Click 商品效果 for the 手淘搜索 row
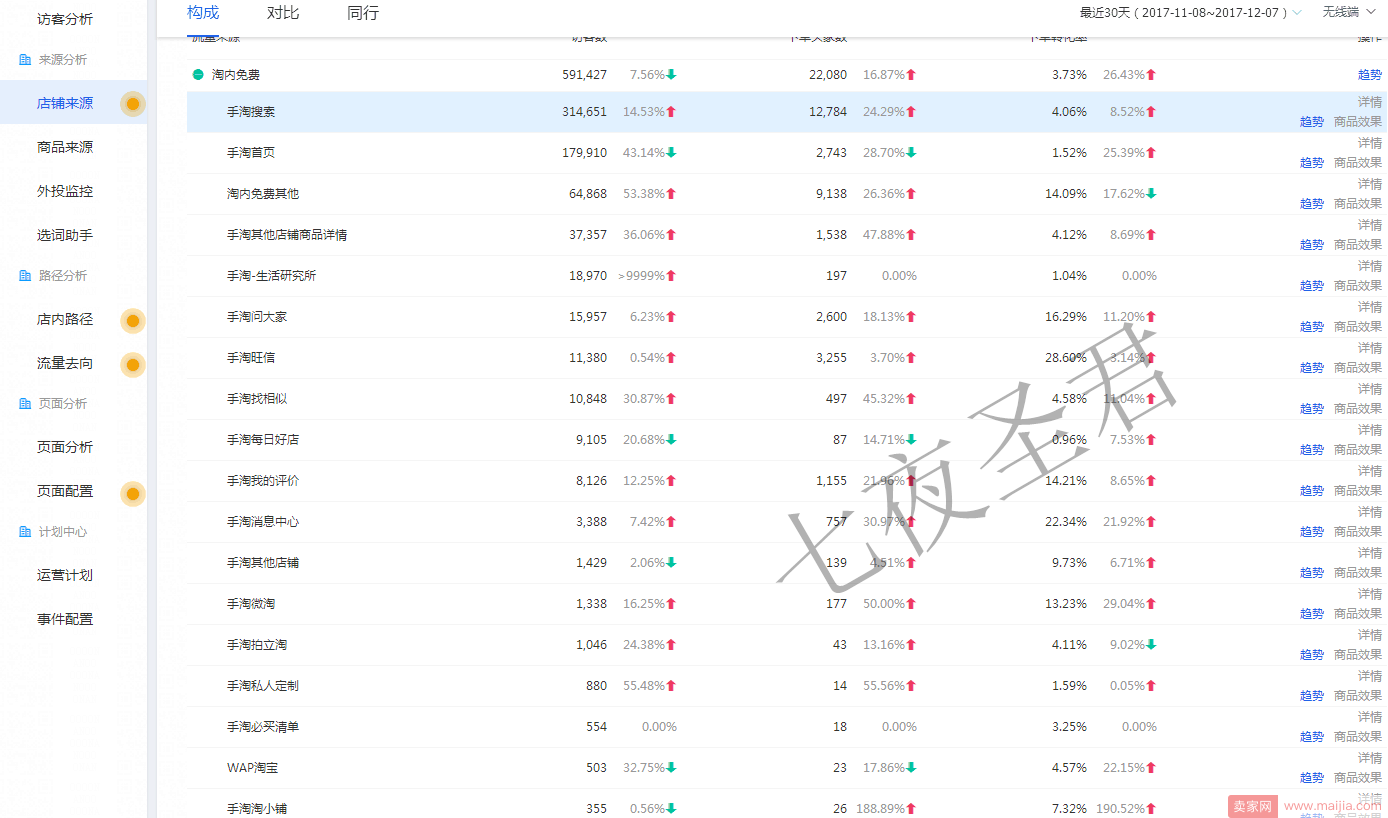The width and height of the screenshot is (1388, 818). pos(1358,122)
